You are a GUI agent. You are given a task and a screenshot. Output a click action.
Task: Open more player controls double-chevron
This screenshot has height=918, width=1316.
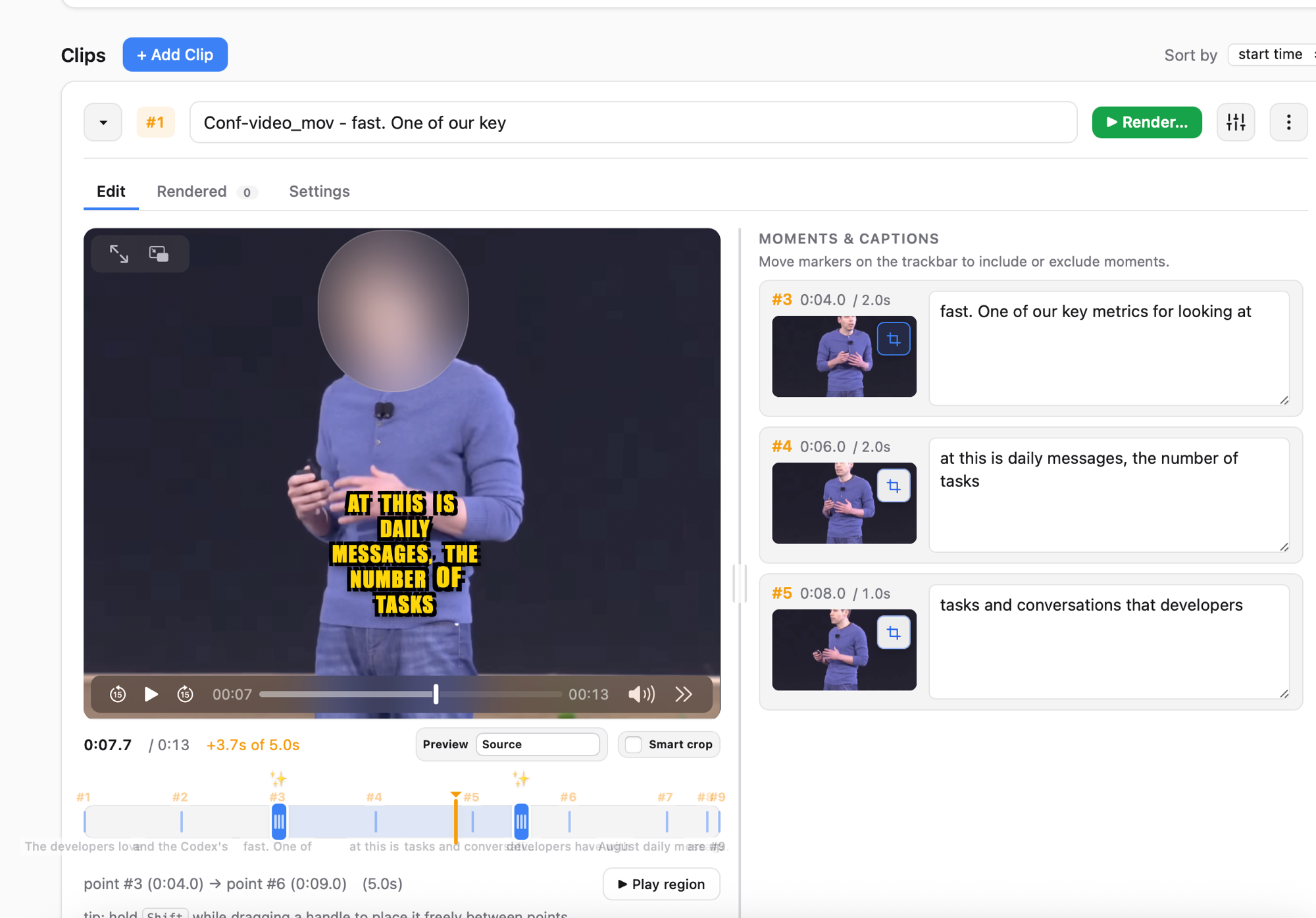point(684,694)
